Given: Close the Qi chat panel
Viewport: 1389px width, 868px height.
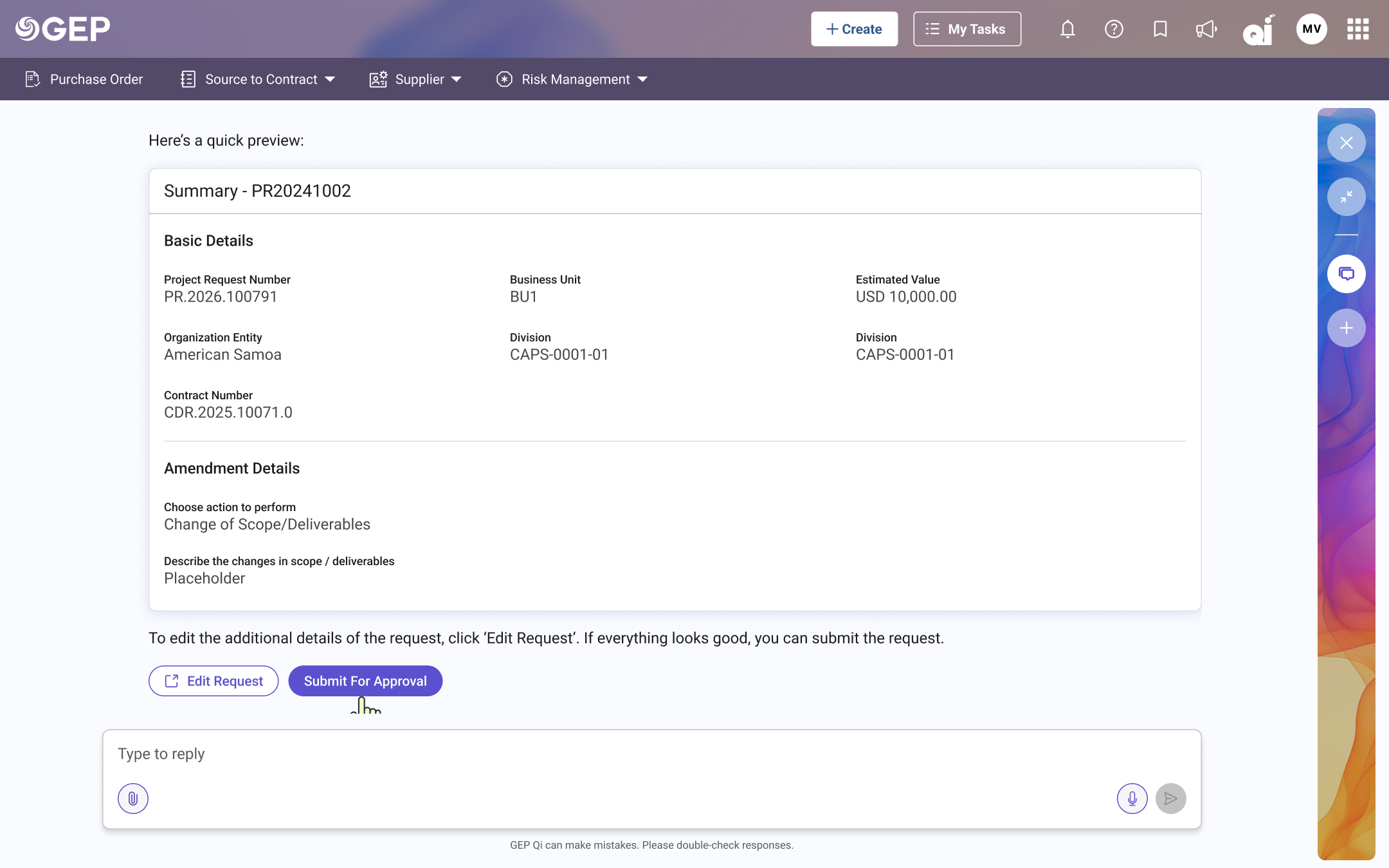Looking at the screenshot, I should coord(1347,143).
